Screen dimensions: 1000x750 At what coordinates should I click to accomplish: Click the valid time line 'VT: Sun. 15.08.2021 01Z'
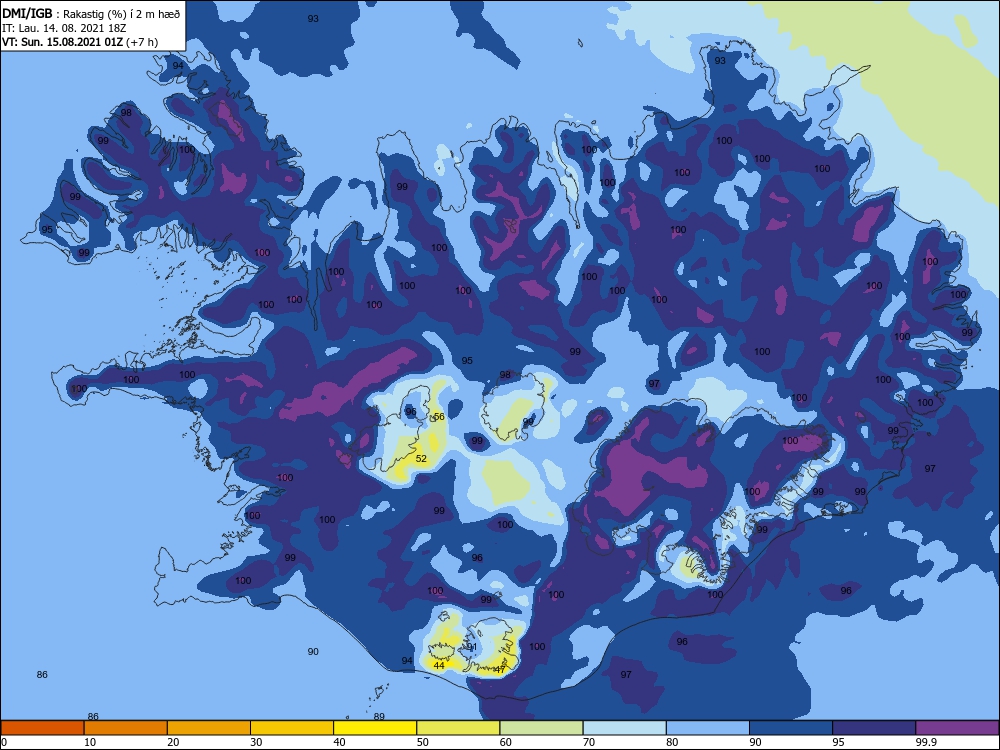point(62,42)
